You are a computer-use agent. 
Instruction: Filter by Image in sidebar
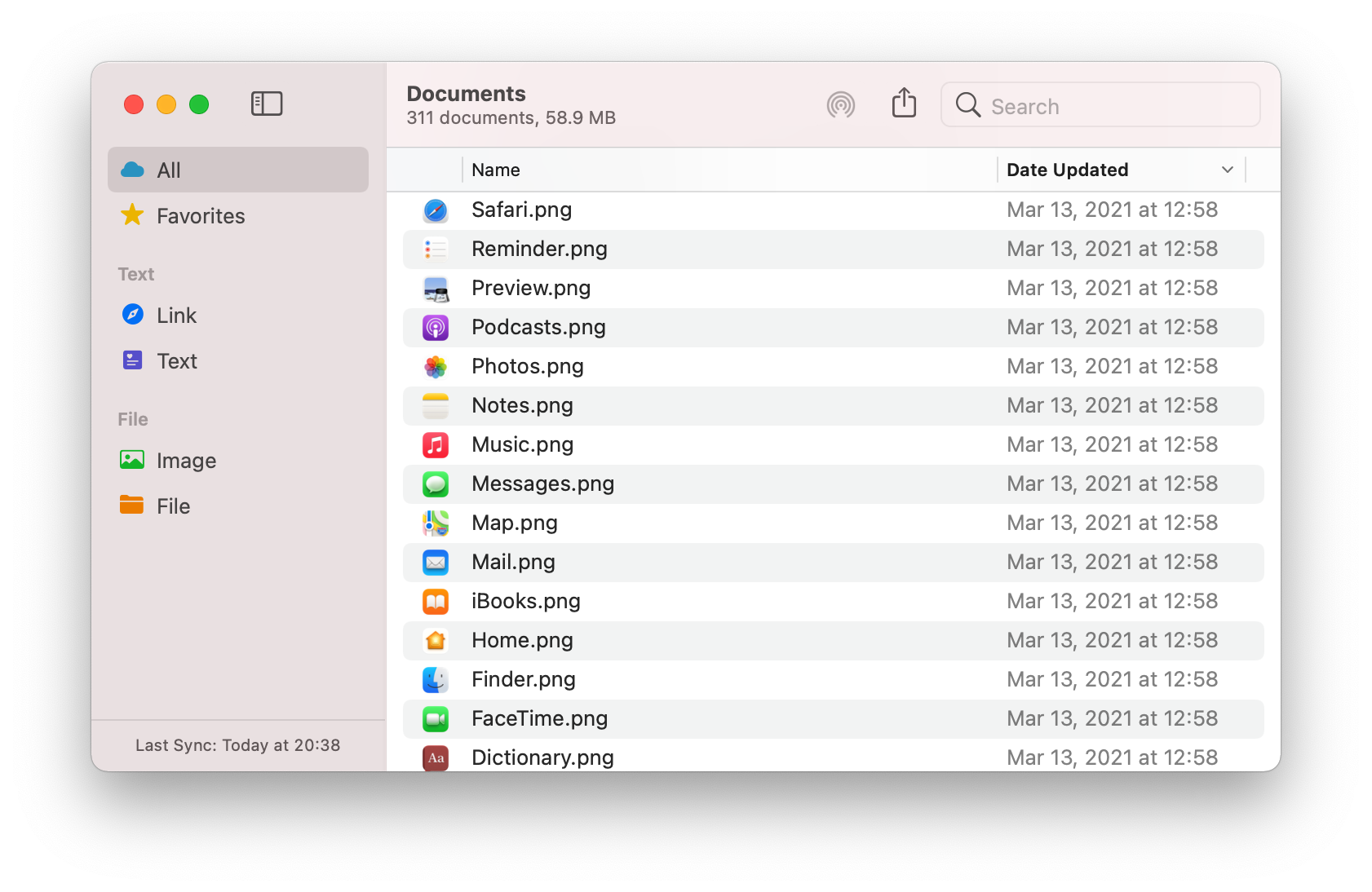pyautogui.click(x=238, y=460)
